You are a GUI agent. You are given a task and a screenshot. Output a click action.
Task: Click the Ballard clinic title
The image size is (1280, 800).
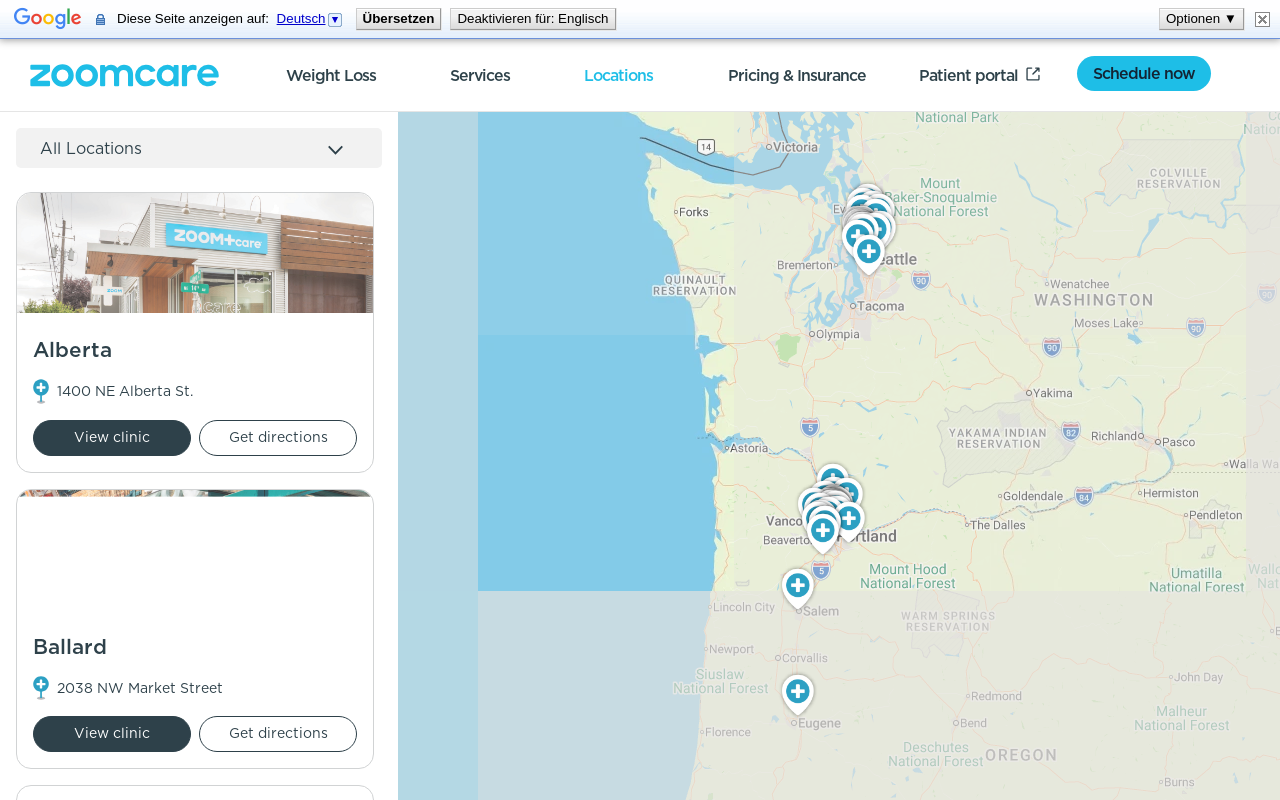pyautogui.click(x=70, y=647)
